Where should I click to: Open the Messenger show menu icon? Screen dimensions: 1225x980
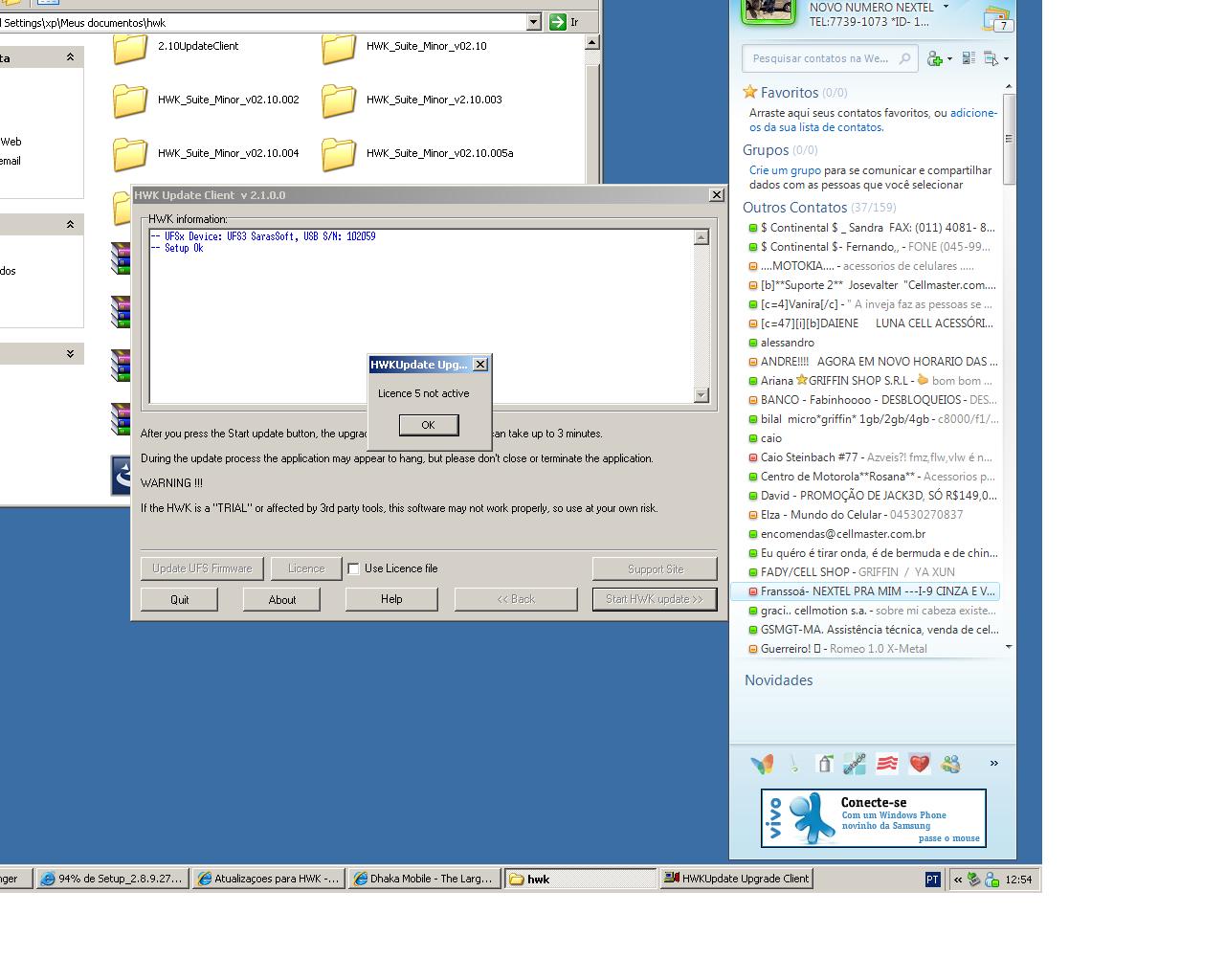(x=991, y=59)
